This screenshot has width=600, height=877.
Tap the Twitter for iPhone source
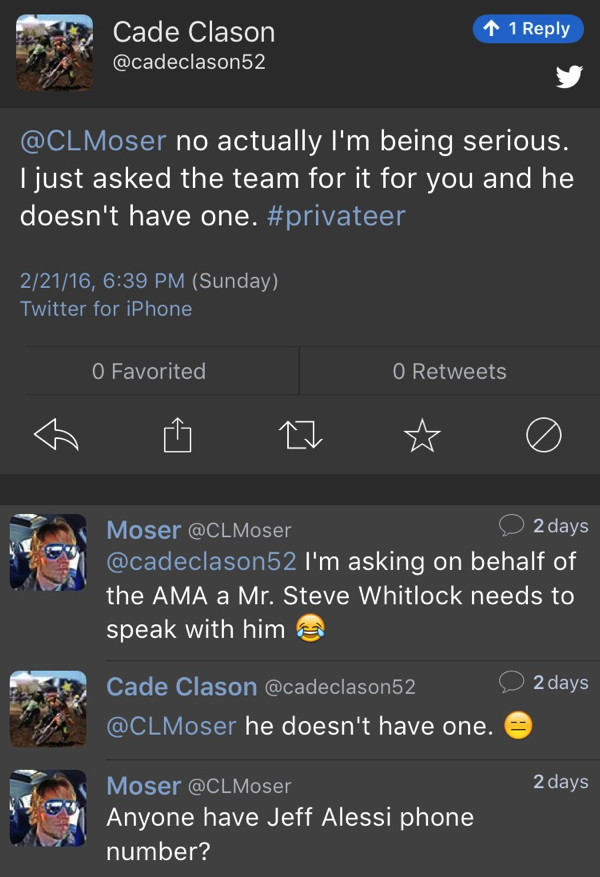pyautogui.click(x=106, y=309)
